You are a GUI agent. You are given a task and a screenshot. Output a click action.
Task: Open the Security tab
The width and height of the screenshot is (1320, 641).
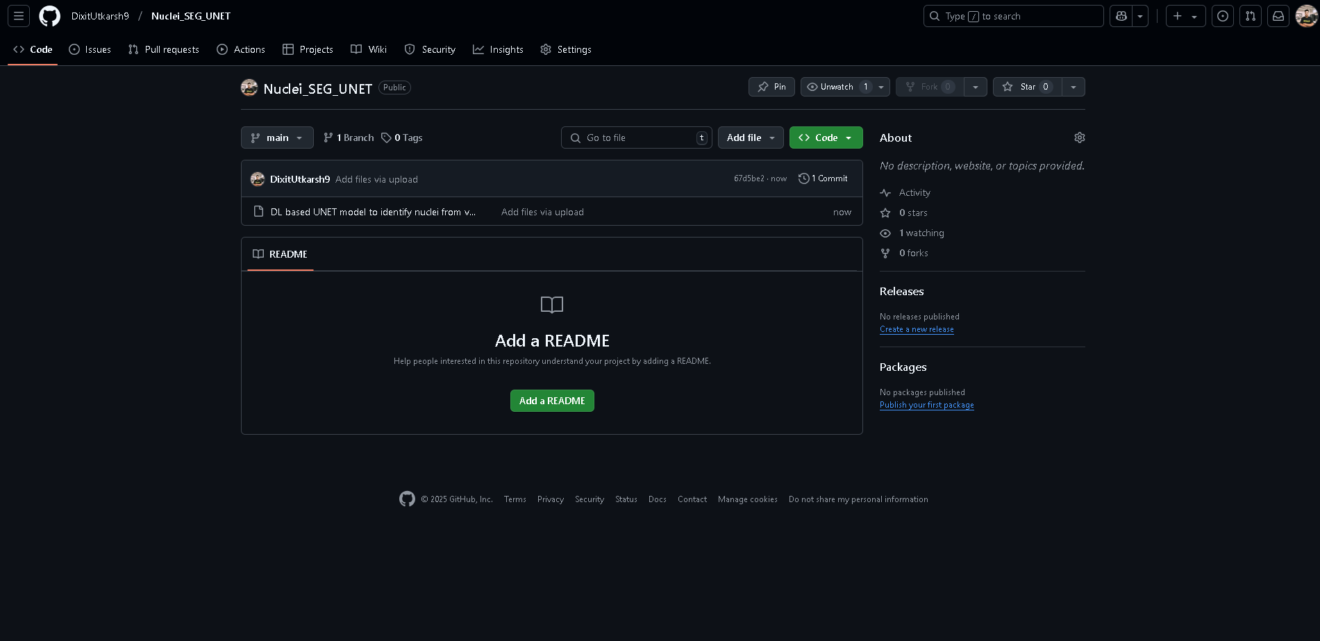pos(430,49)
